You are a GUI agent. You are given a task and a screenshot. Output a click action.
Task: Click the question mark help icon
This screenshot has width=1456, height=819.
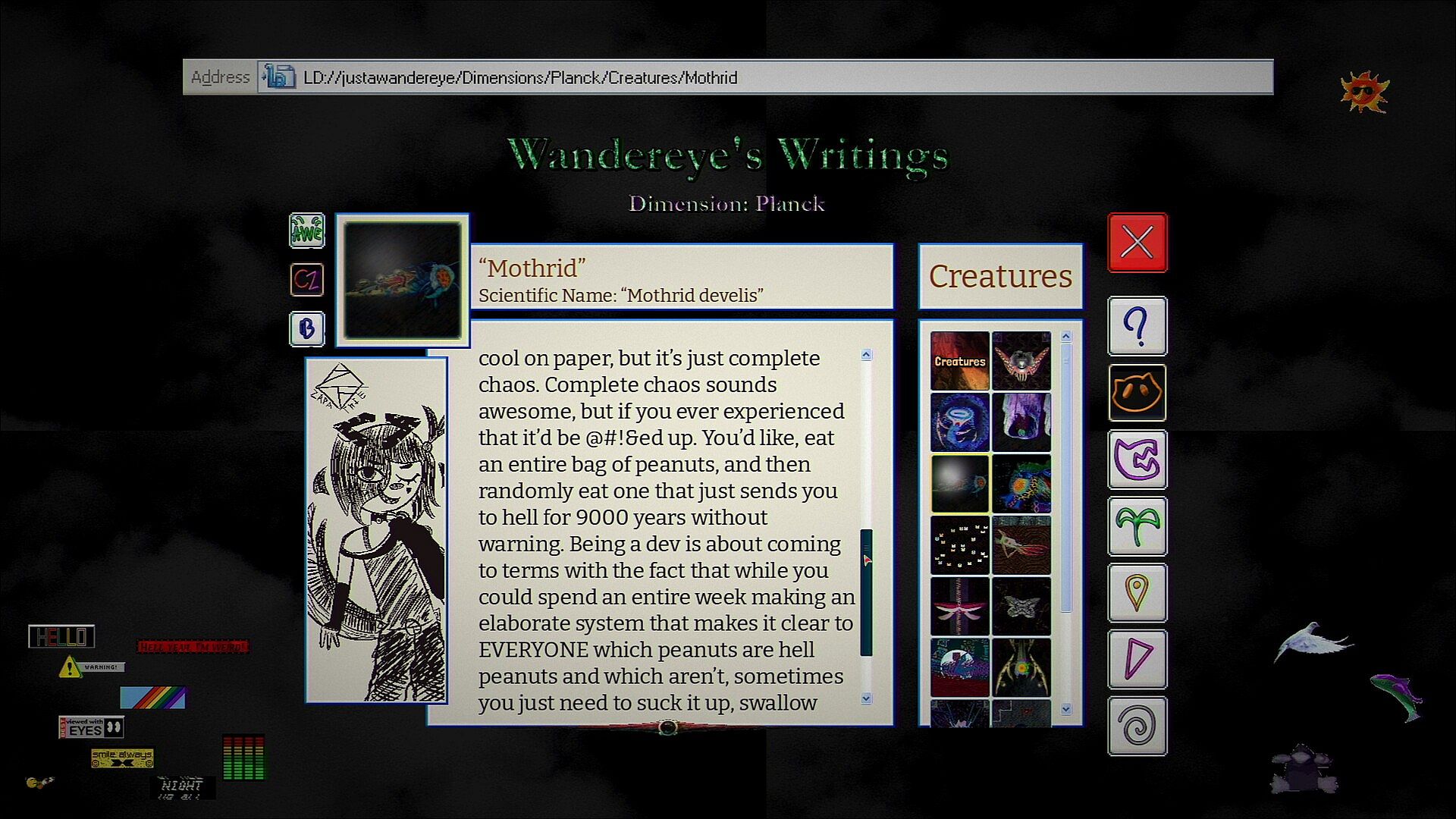[1137, 326]
